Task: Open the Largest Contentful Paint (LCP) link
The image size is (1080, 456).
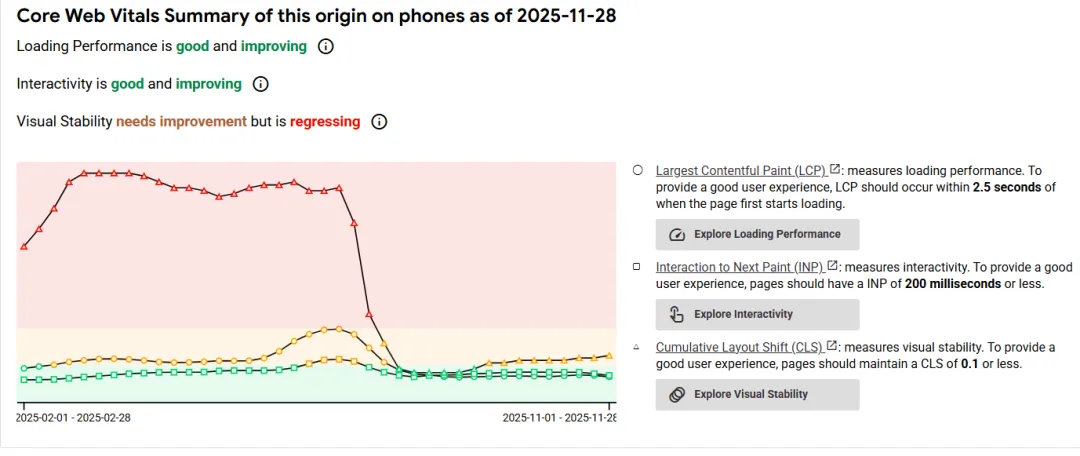Action: pyautogui.click(x=740, y=171)
